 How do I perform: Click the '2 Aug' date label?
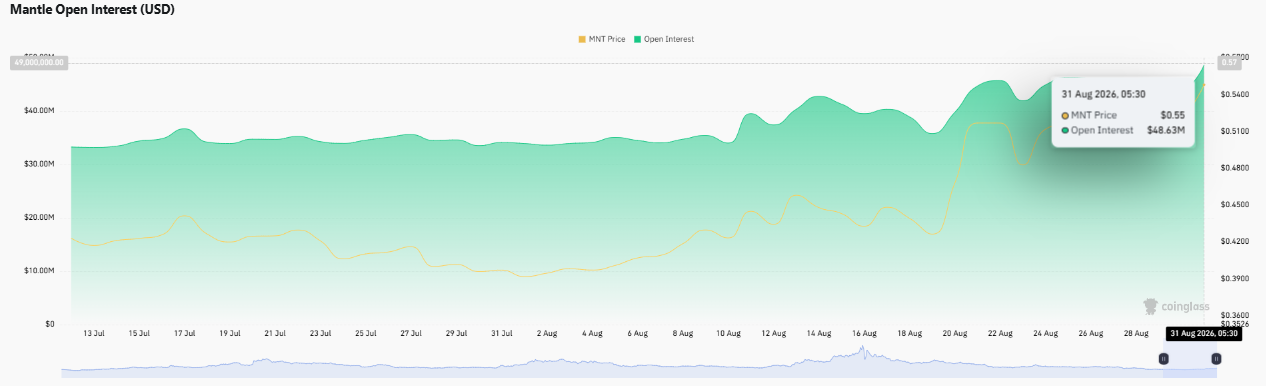point(546,332)
